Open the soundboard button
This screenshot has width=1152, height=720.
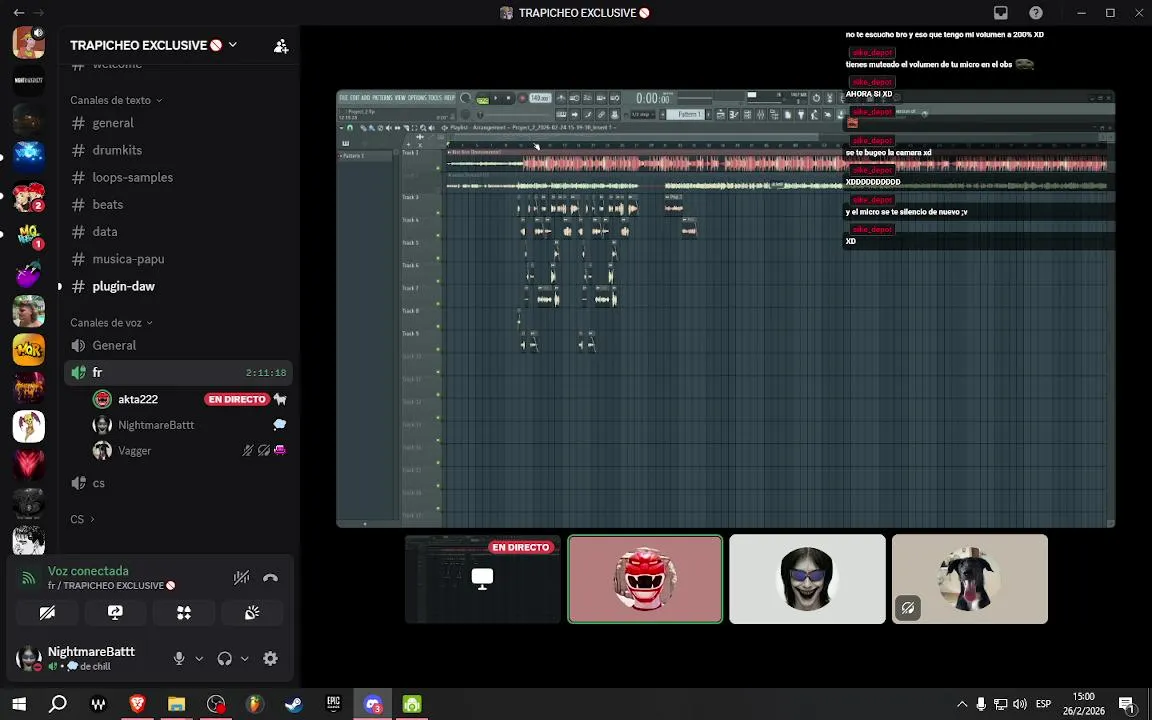(x=252, y=613)
